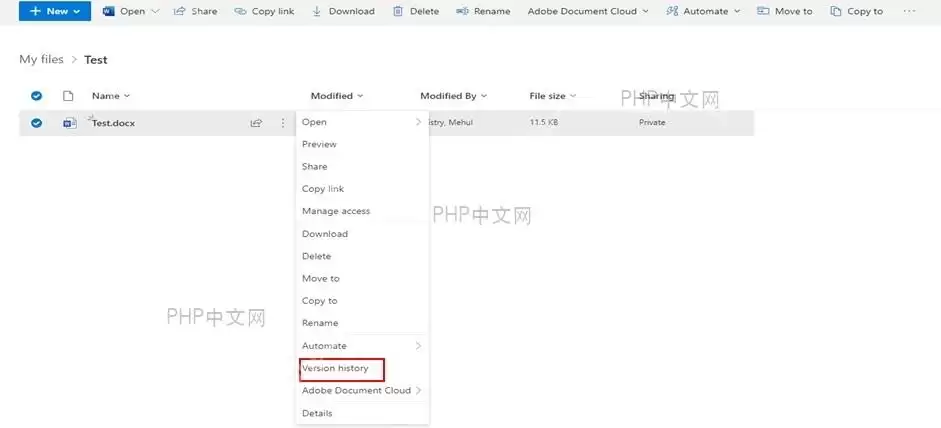The width and height of the screenshot is (941, 428).
Task: Click the Word document icon for Test.docx
Action: click(x=70, y=123)
